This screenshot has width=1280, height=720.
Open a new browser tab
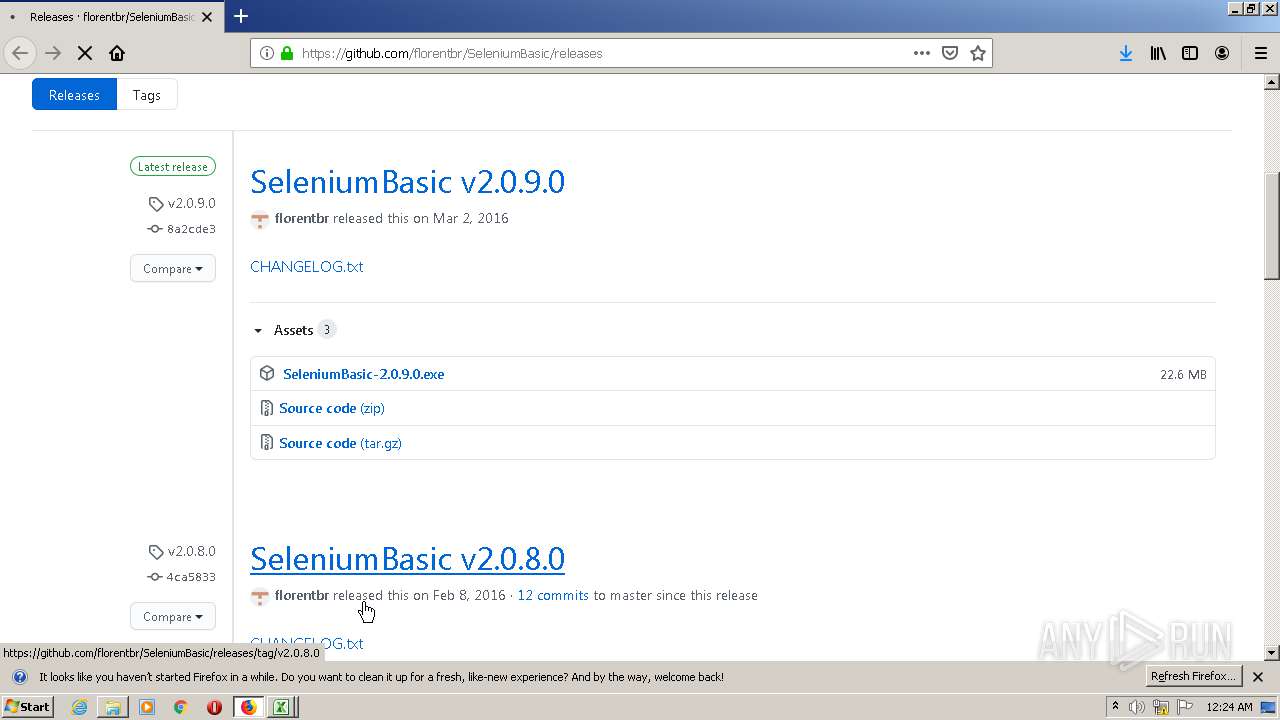[241, 16]
